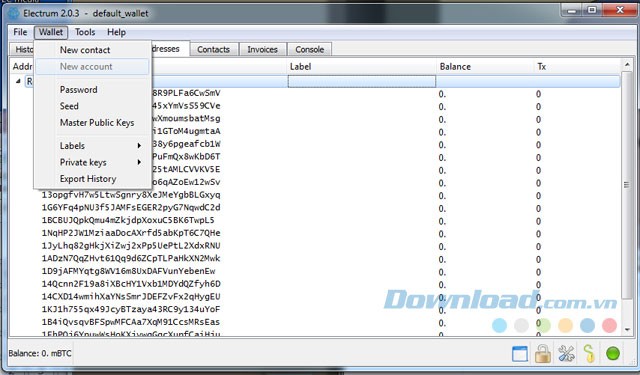The image size is (640, 375).
Task: Open the Tools menu
Action: (x=85, y=32)
